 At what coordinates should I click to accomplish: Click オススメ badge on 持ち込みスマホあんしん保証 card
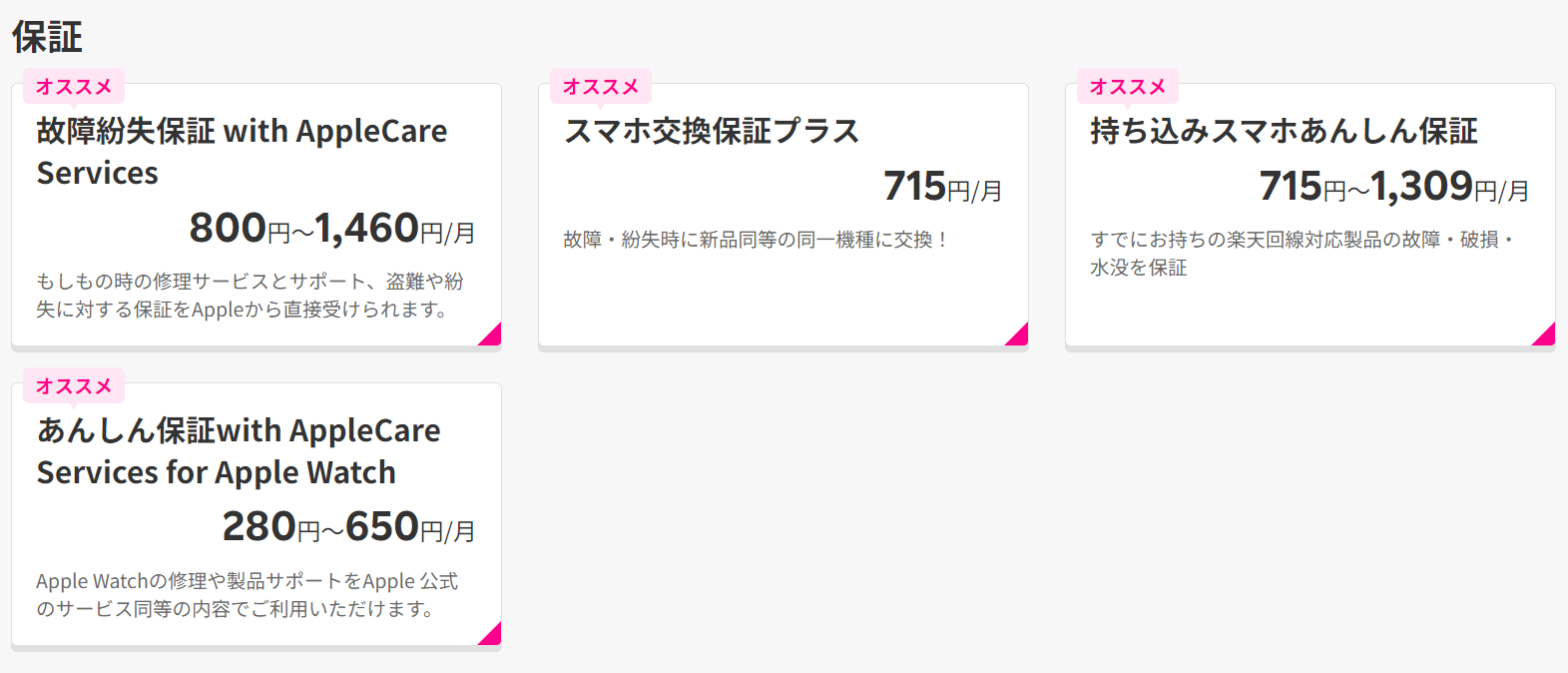point(1128,87)
